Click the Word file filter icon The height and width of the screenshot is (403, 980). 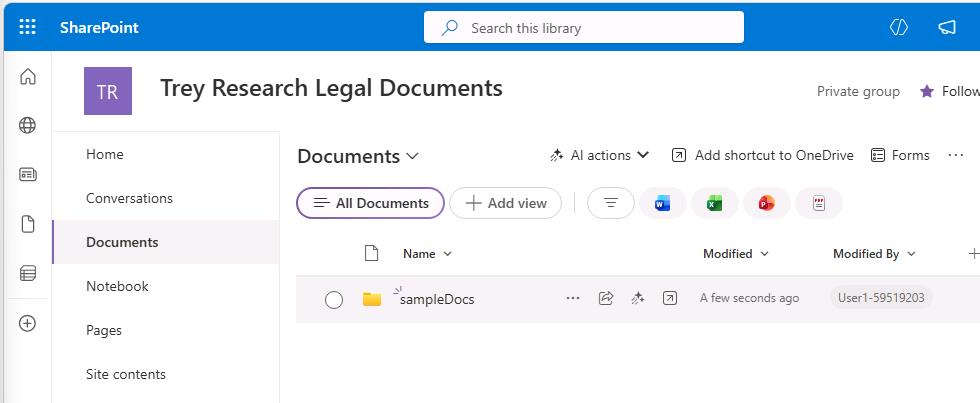662,203
